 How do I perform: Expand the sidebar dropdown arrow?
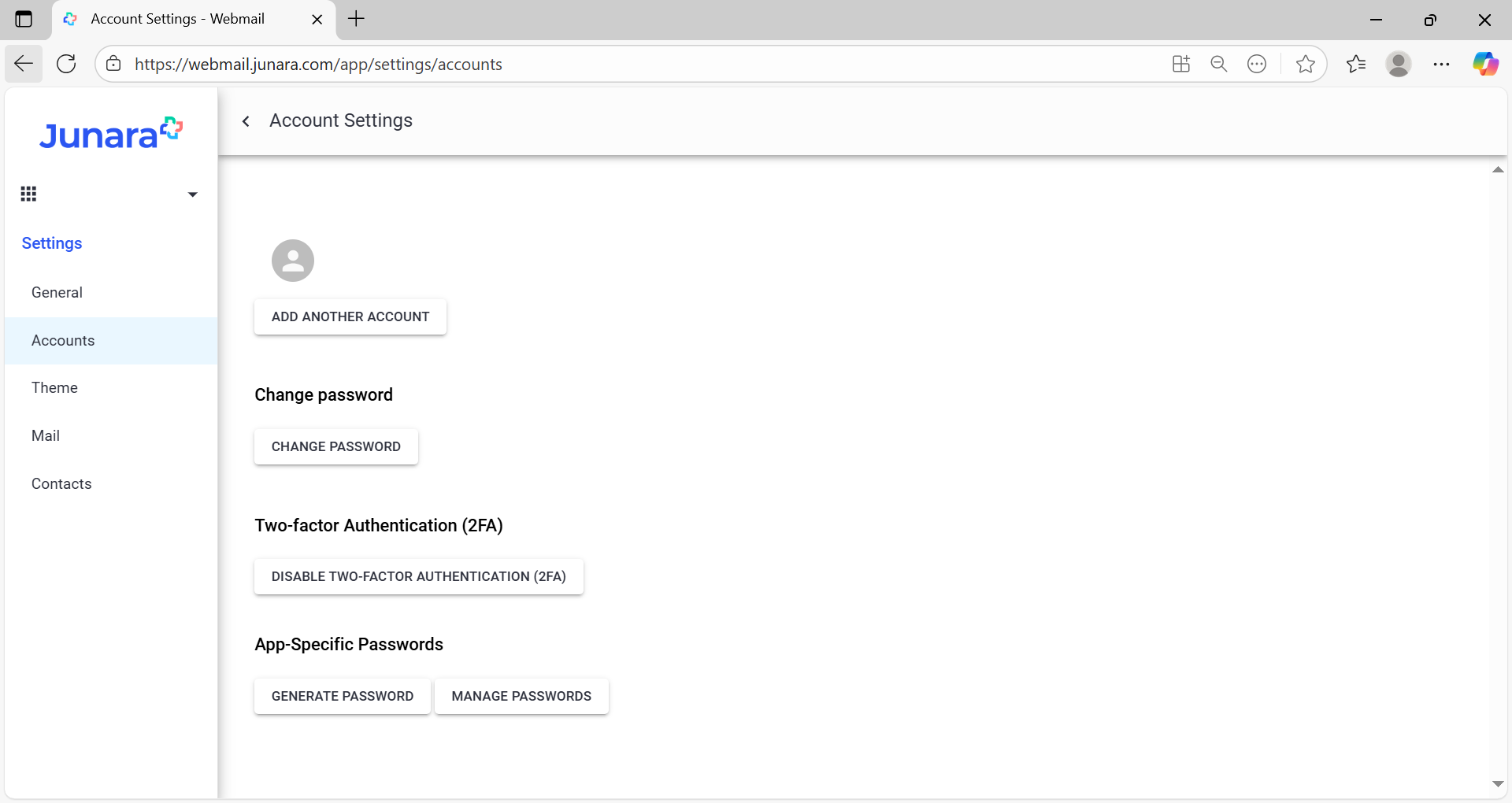click(192, 194)
